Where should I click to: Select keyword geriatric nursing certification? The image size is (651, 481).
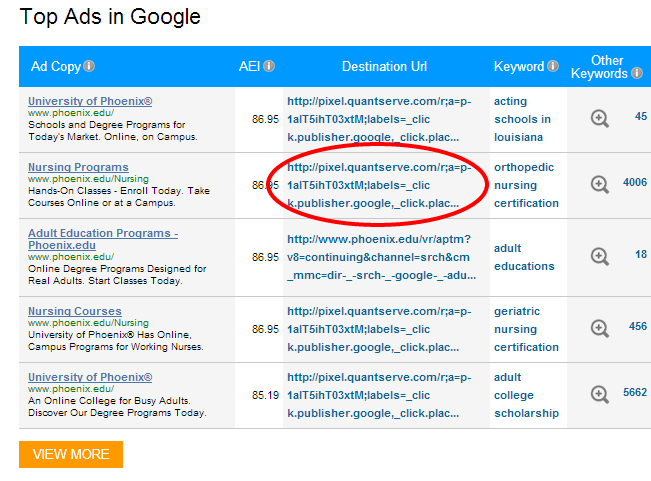point(526,329)
